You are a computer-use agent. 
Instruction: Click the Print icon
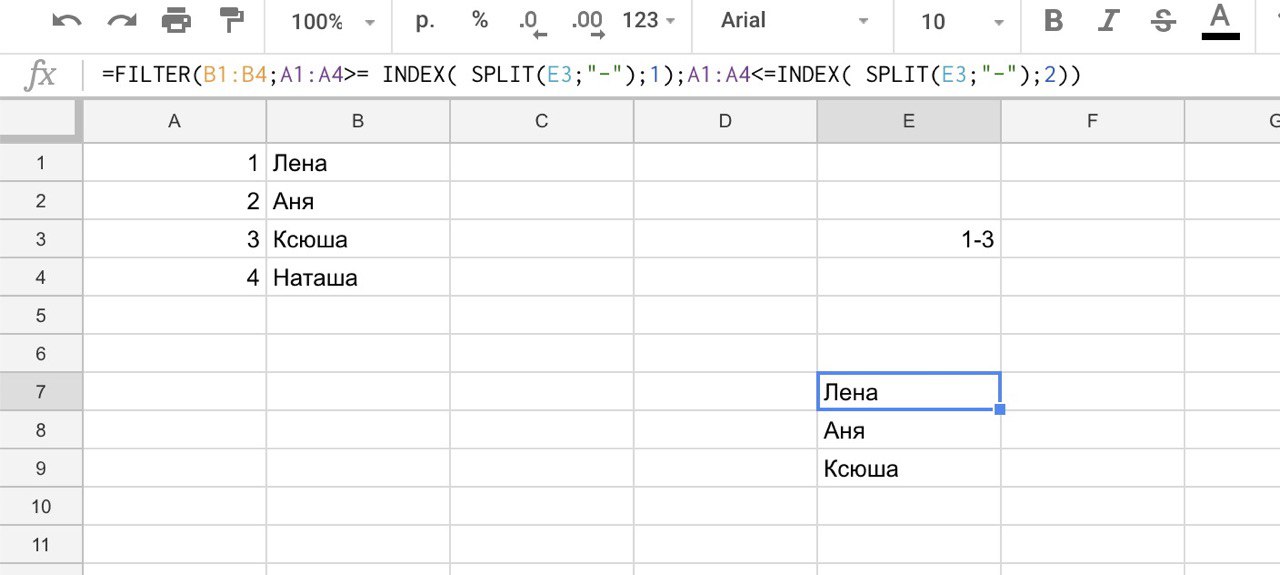(x=176, y=21)
